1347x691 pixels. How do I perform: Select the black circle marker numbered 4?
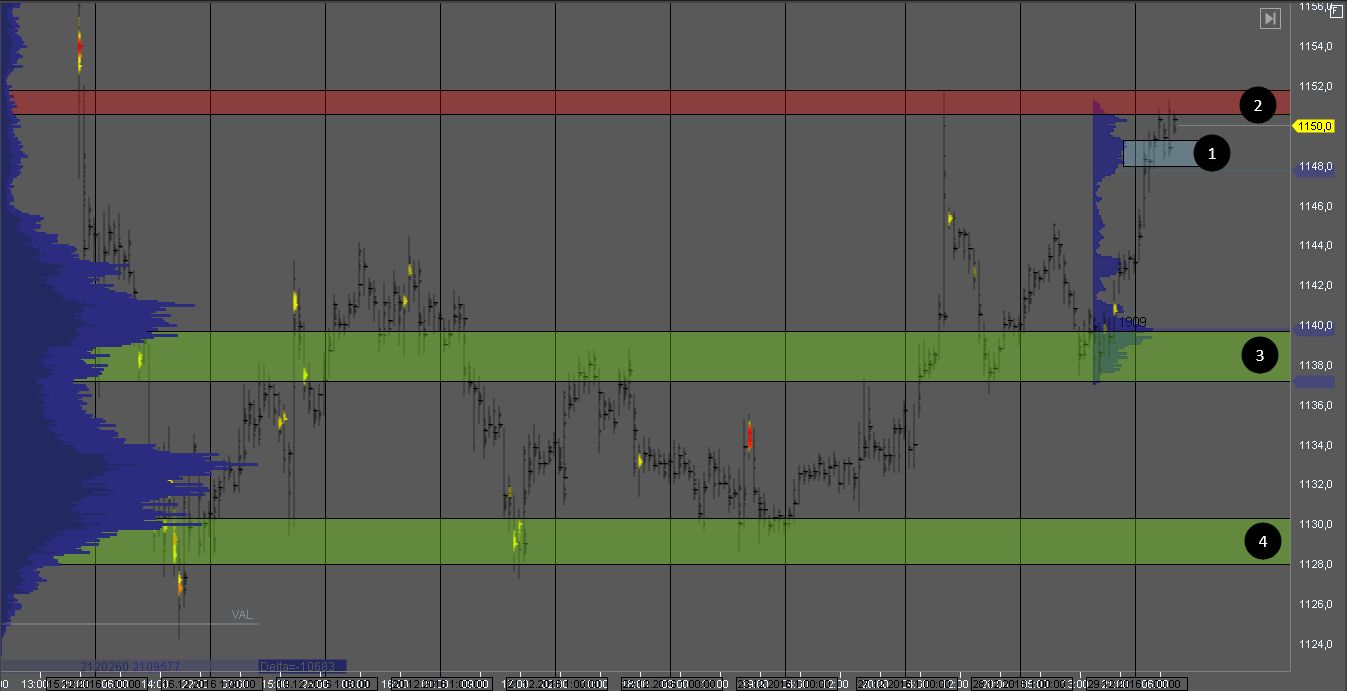pos(1262,541)
